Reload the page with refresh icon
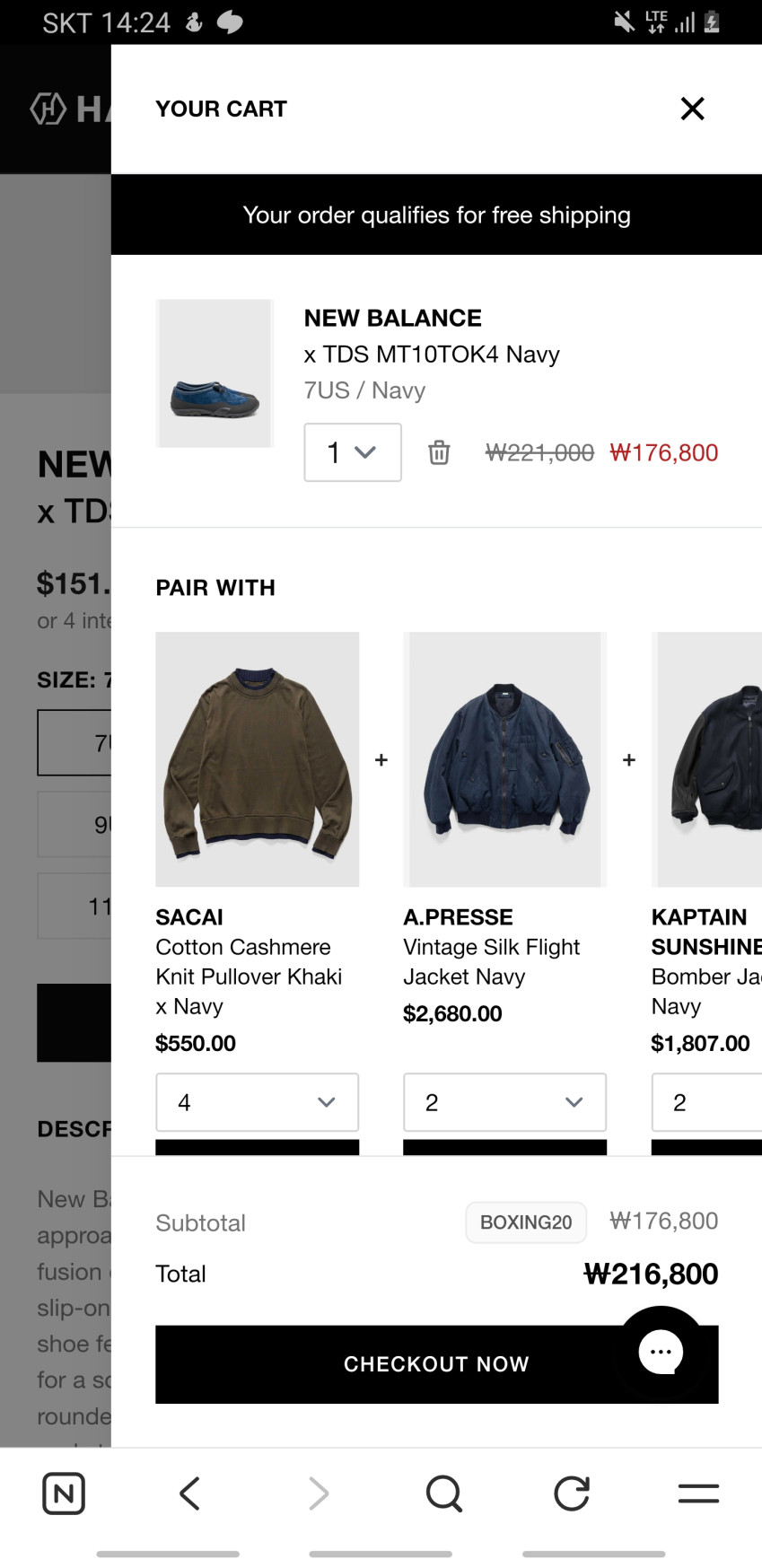 (571, 1494)
